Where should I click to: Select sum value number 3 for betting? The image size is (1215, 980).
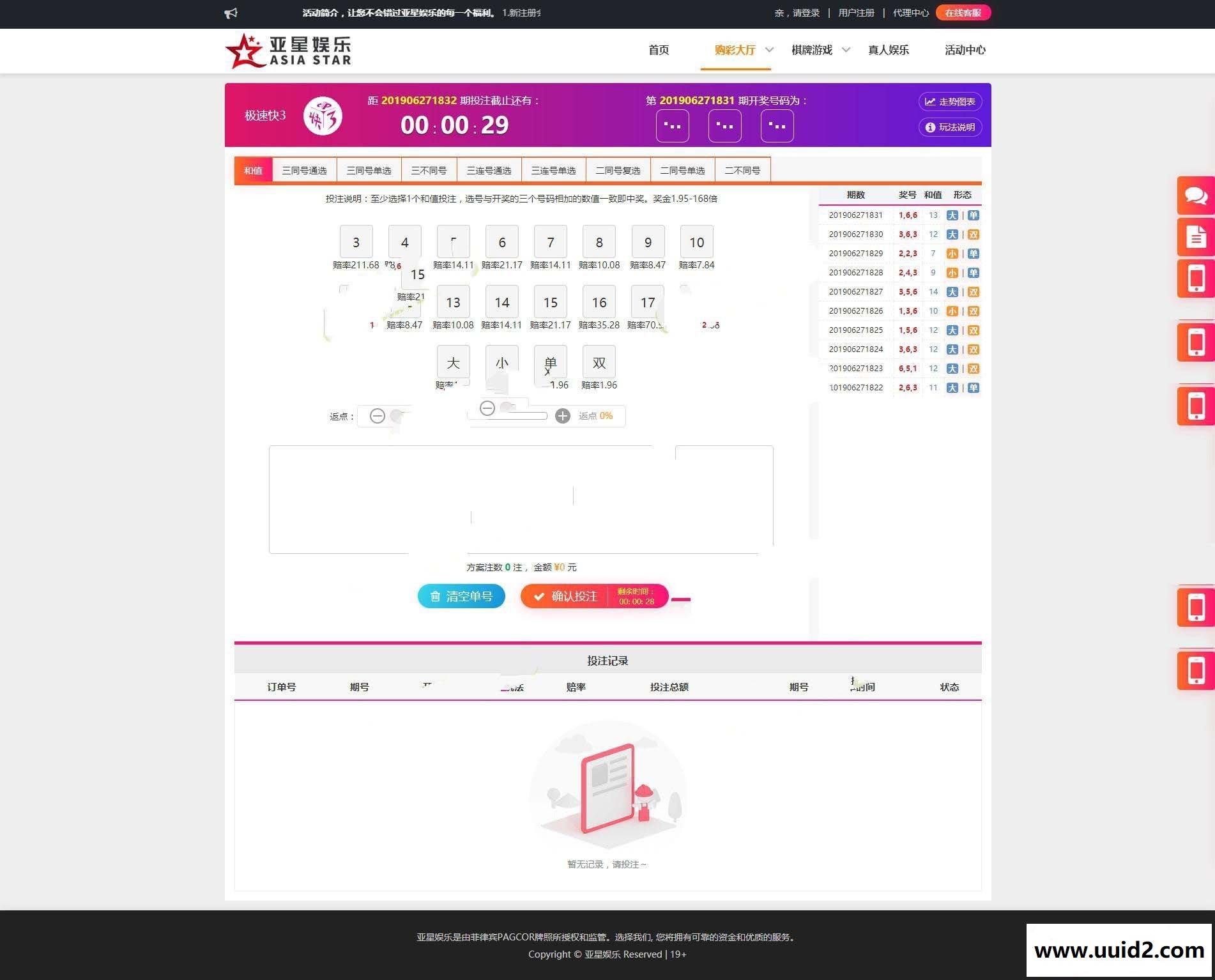(x=356, y=241)
